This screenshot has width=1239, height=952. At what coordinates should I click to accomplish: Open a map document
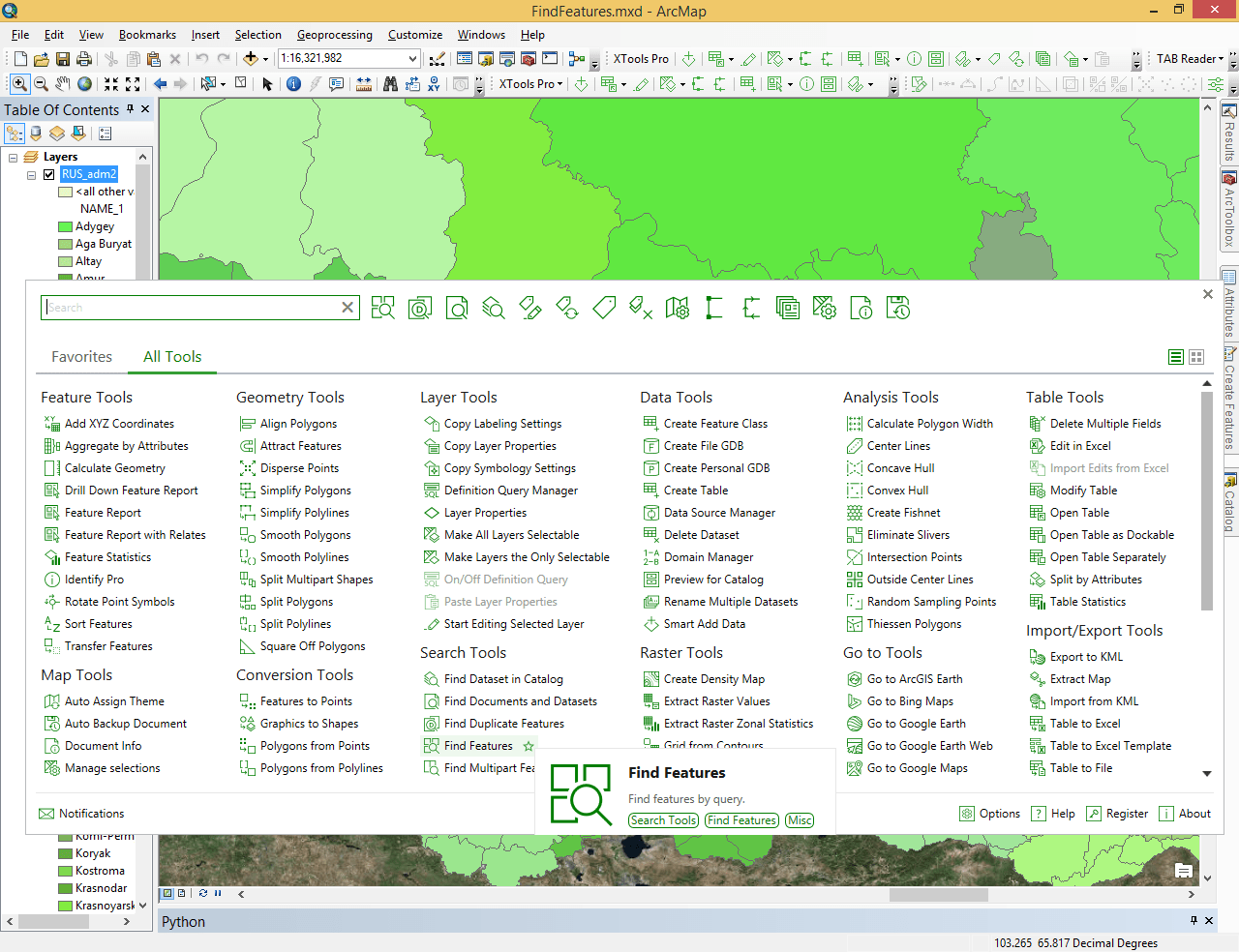click(x=41, y=59)
